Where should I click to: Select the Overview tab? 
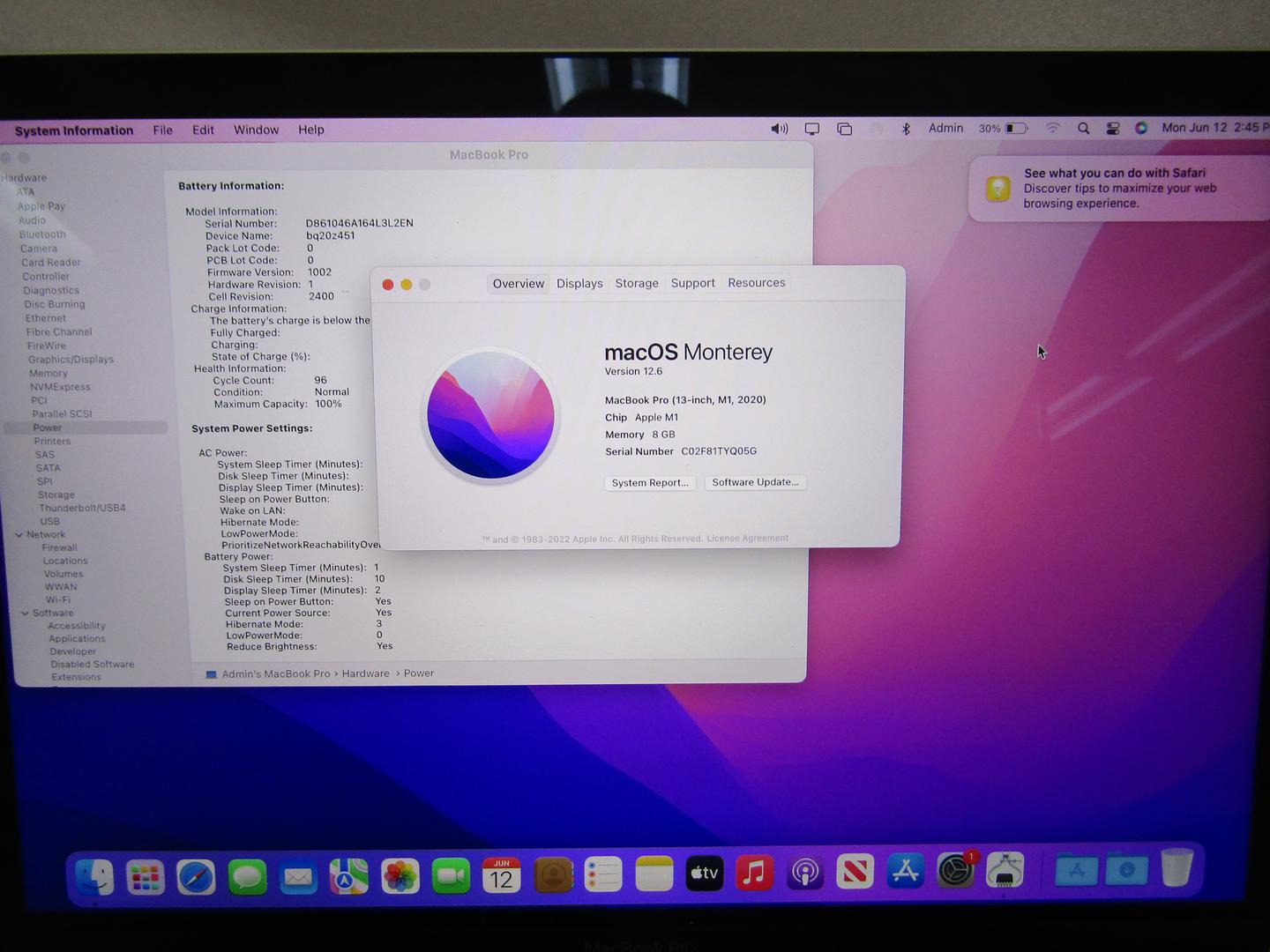point(519,284)
